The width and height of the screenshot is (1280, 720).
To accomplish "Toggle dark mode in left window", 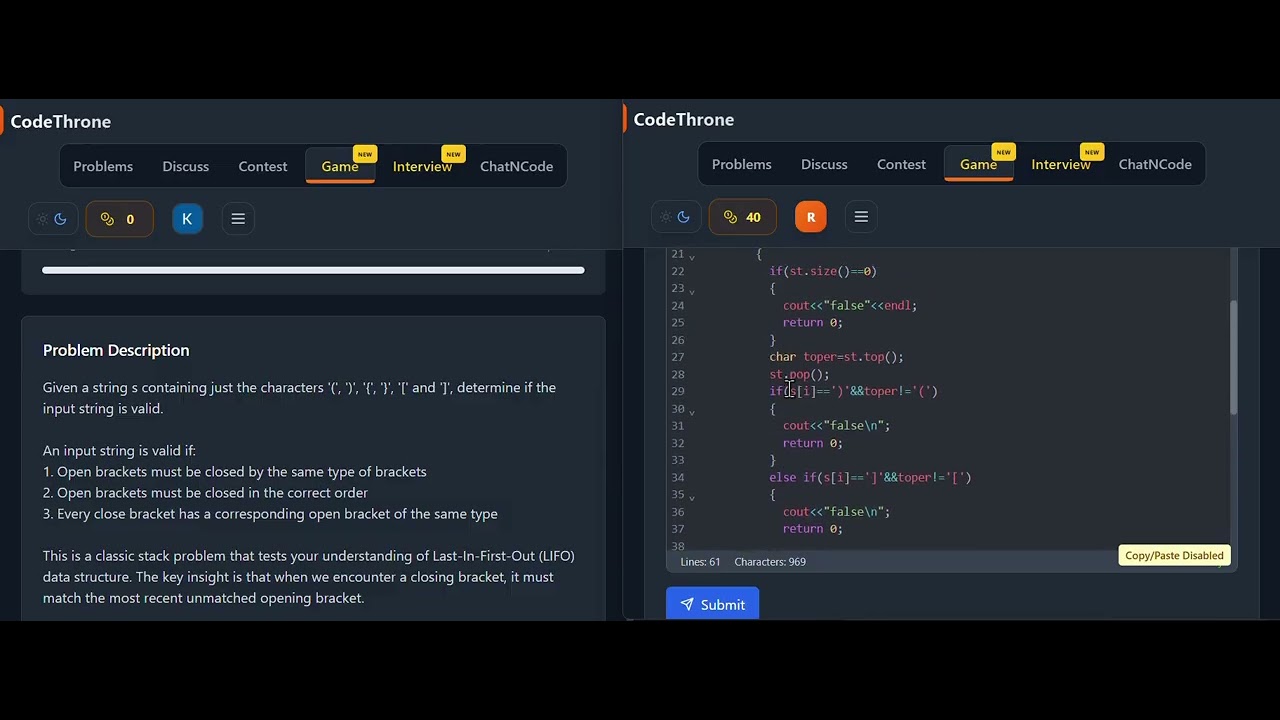I will 52,219.
